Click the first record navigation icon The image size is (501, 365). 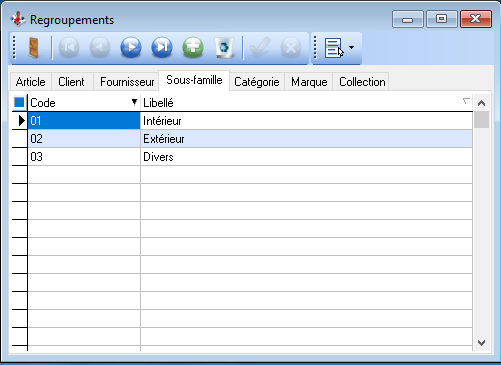pos(69,48)
